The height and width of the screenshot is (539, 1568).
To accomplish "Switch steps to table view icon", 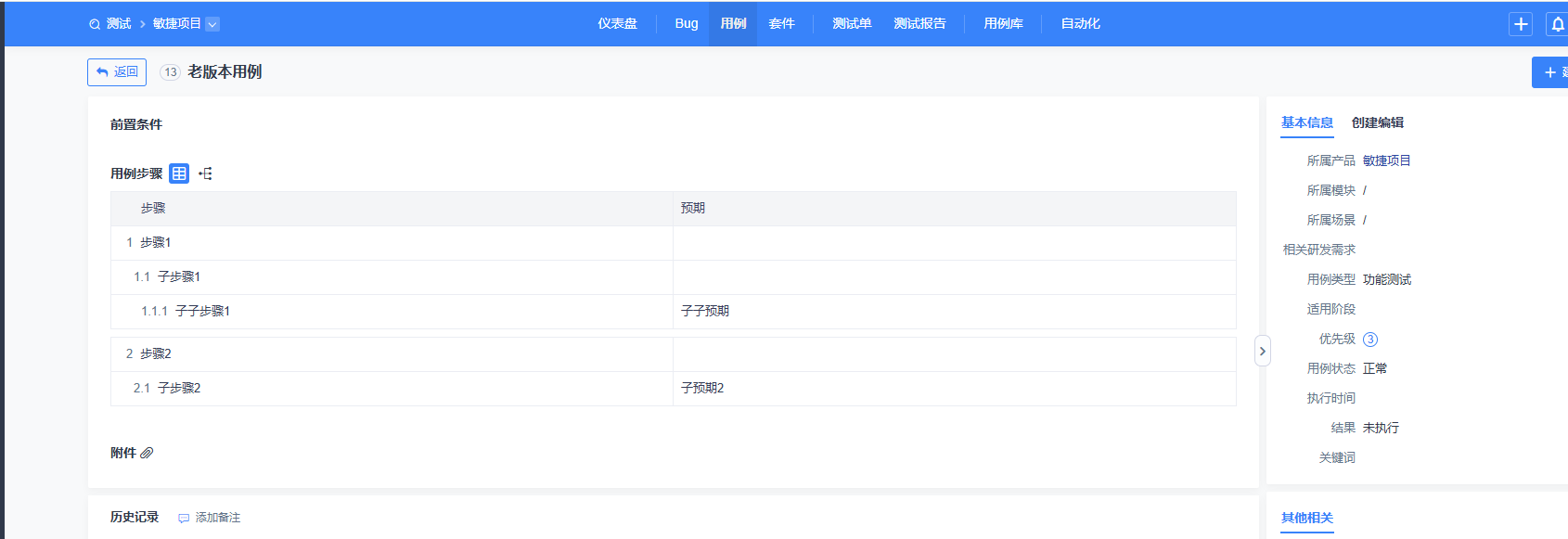I will click(179, 173).
